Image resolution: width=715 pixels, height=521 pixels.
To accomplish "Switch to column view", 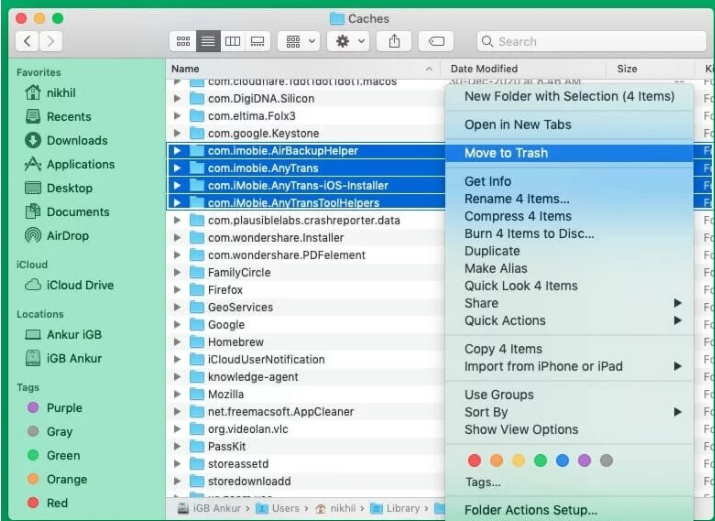I will (x=233, y=41).
